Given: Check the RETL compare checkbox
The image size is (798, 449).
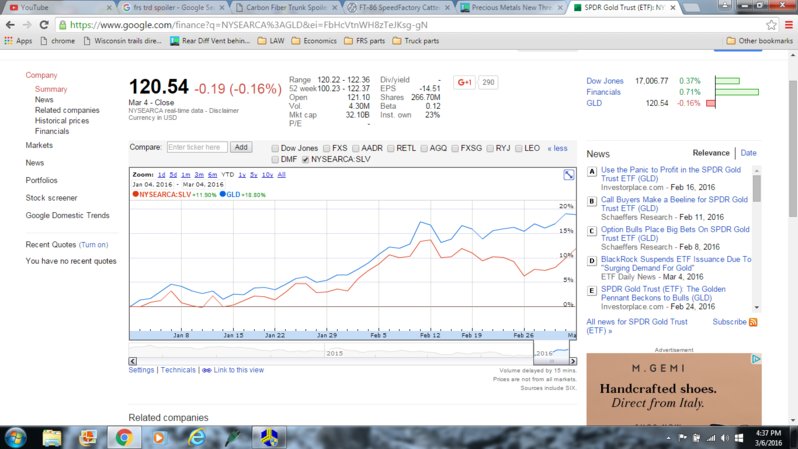Looking at the screenshot, I should click(x=390, y=148).
